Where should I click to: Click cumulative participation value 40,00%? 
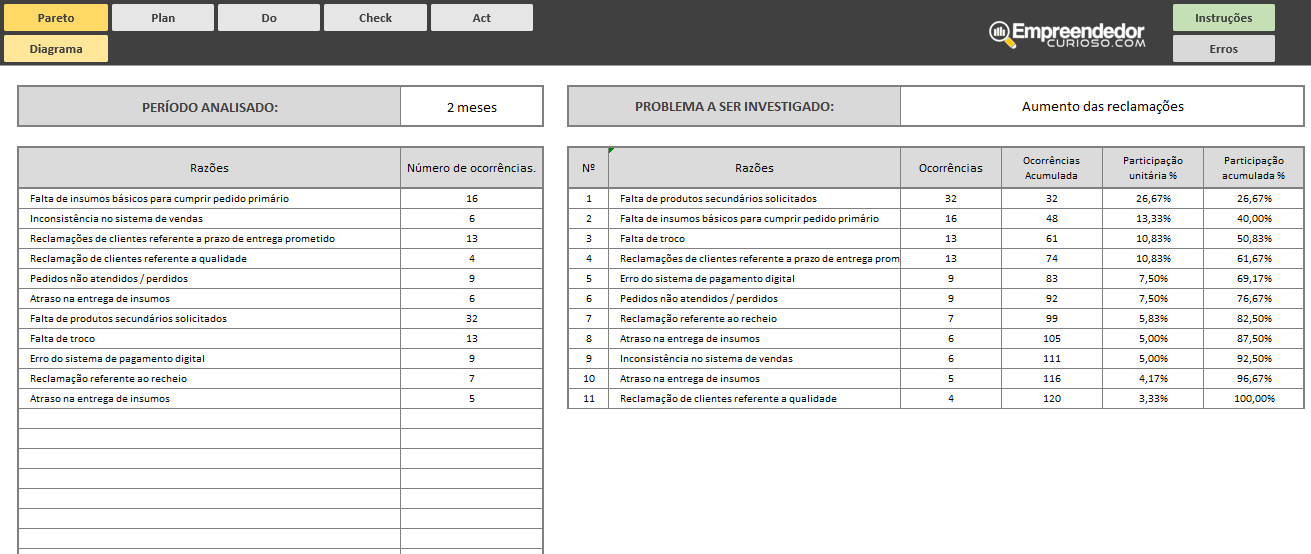point(1254,218)
